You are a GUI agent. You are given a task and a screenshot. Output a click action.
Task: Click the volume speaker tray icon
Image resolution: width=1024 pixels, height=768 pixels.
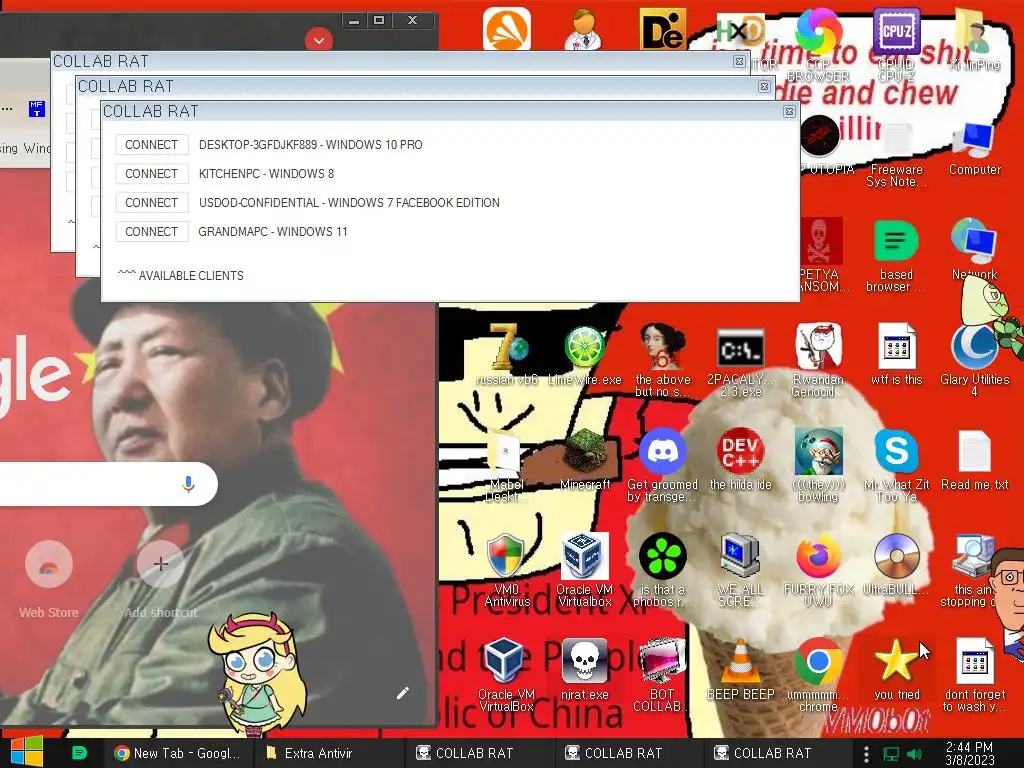[x=914, y=754]
